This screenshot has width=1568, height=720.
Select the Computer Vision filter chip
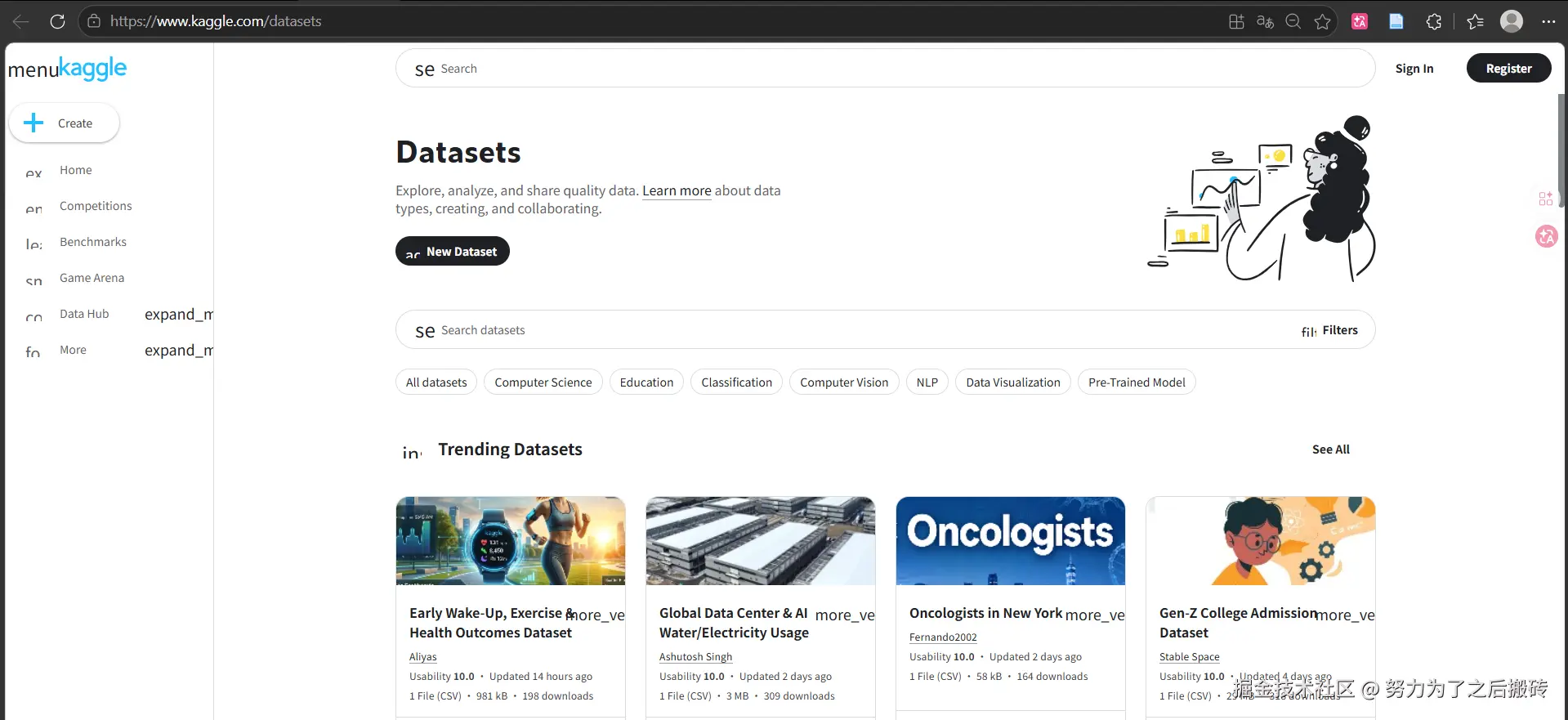coord(844,382)
